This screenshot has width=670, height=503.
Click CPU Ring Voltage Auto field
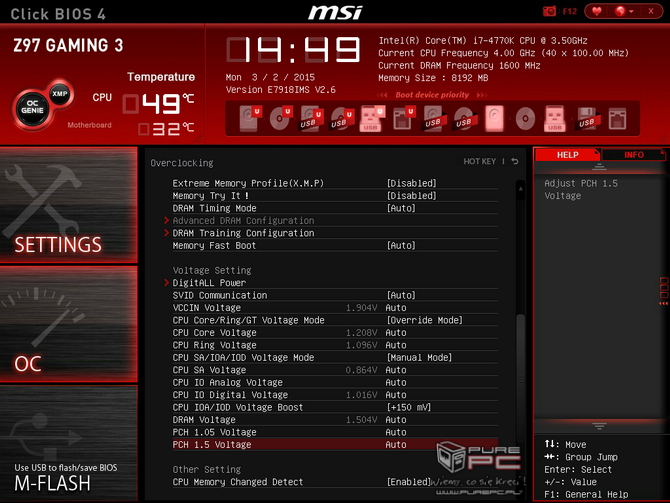click(x=396, y=345)
